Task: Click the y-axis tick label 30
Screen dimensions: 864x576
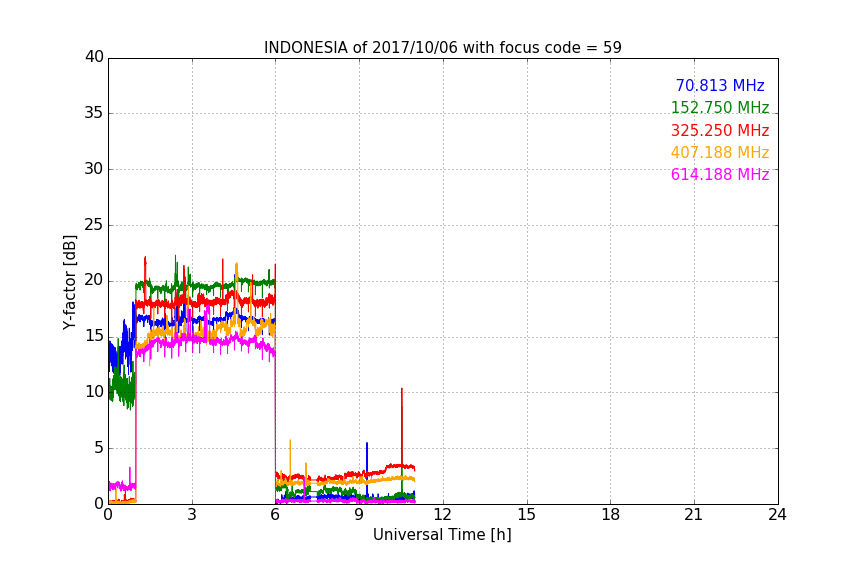Action: (94, 169)
